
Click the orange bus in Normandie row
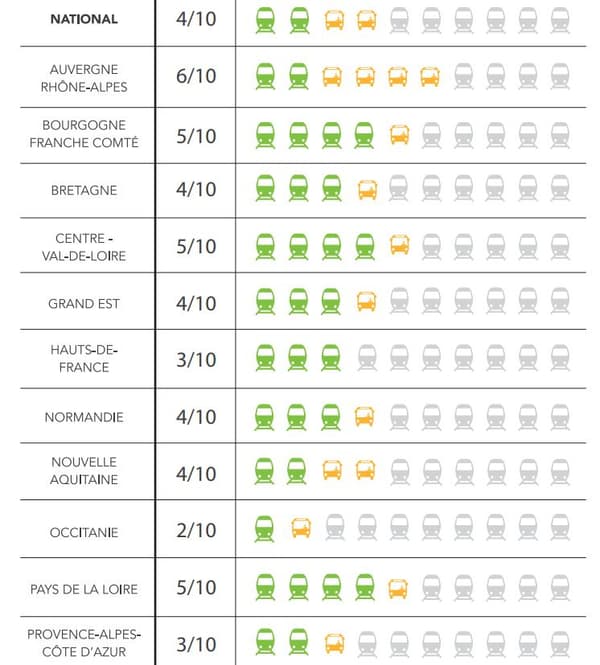[x=365, y=416]
